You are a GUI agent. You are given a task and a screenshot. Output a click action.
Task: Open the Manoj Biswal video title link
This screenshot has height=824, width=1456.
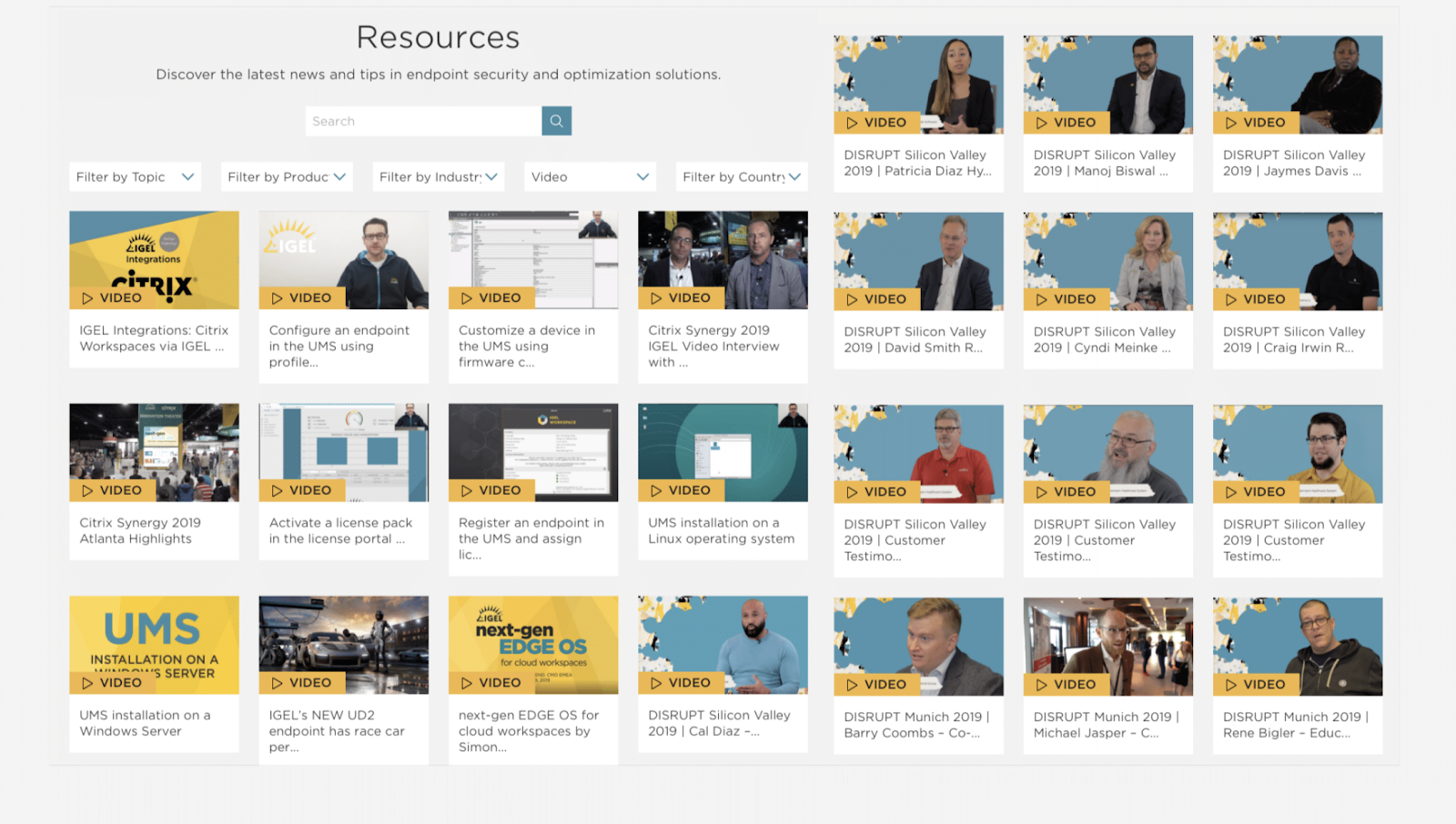pos(1105,163)
